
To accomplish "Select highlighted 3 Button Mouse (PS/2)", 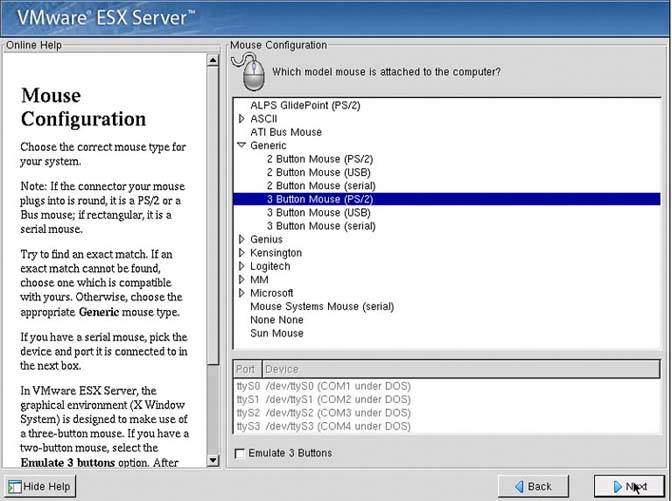I will (447, 199).
